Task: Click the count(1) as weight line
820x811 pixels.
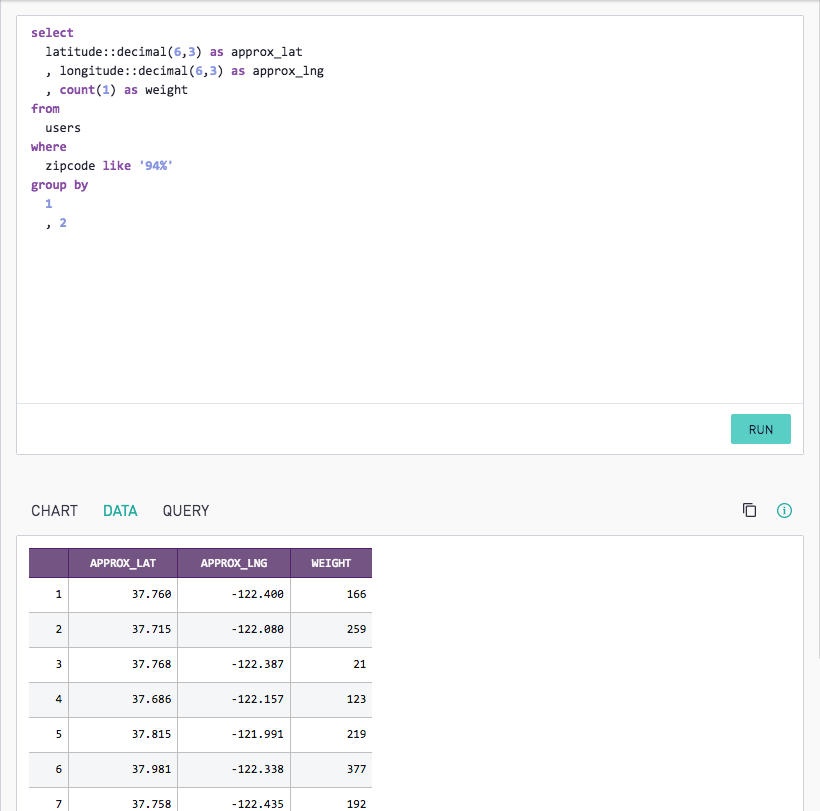Action: (x=116, y=90)
